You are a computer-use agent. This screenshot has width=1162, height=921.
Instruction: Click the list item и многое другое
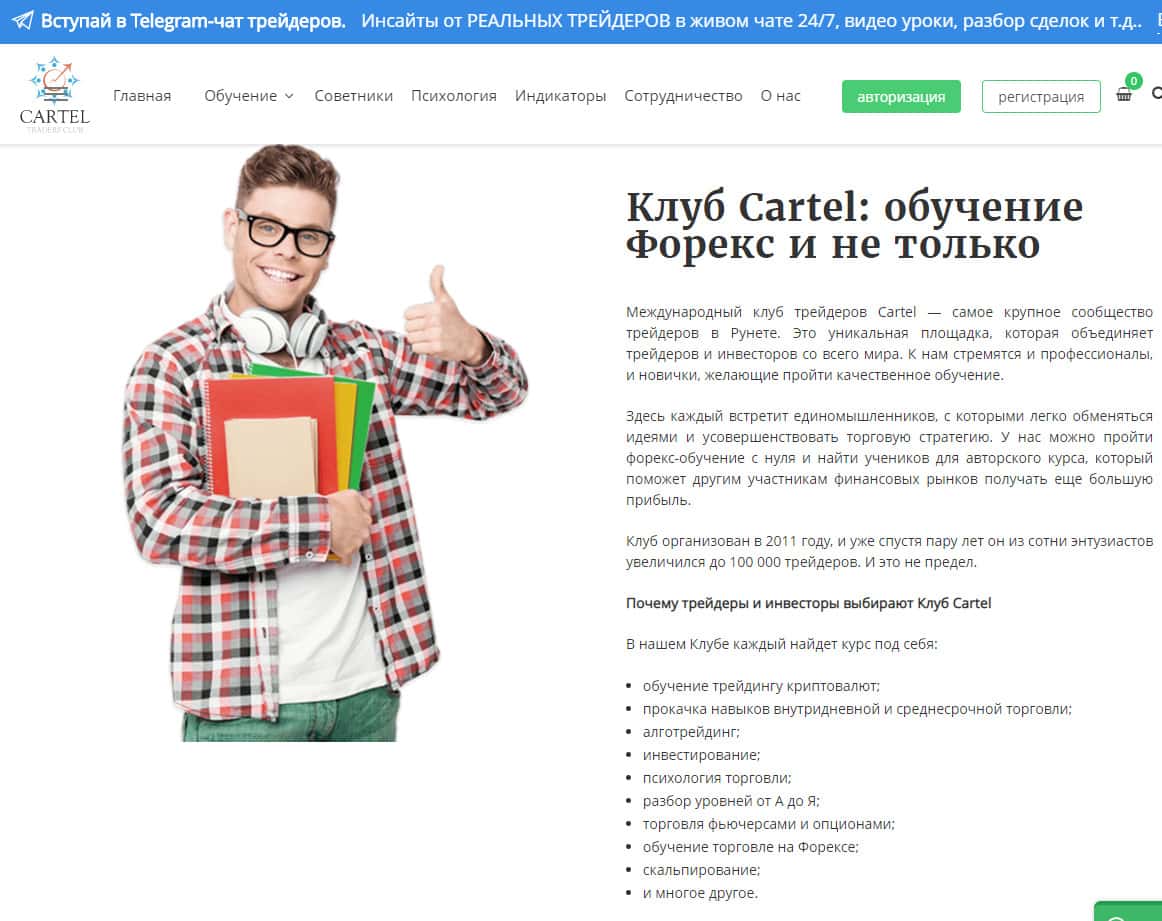(700, 893)
